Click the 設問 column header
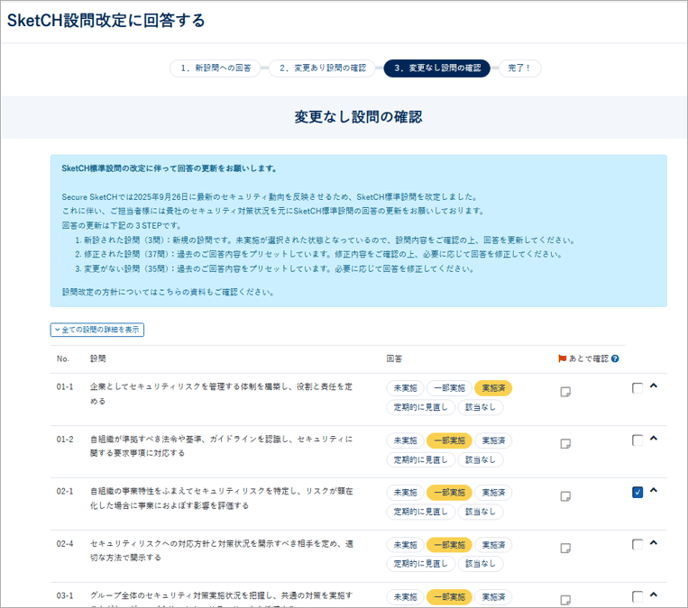The height and width of the screenshot is (608, 688). tap(98, 359)
